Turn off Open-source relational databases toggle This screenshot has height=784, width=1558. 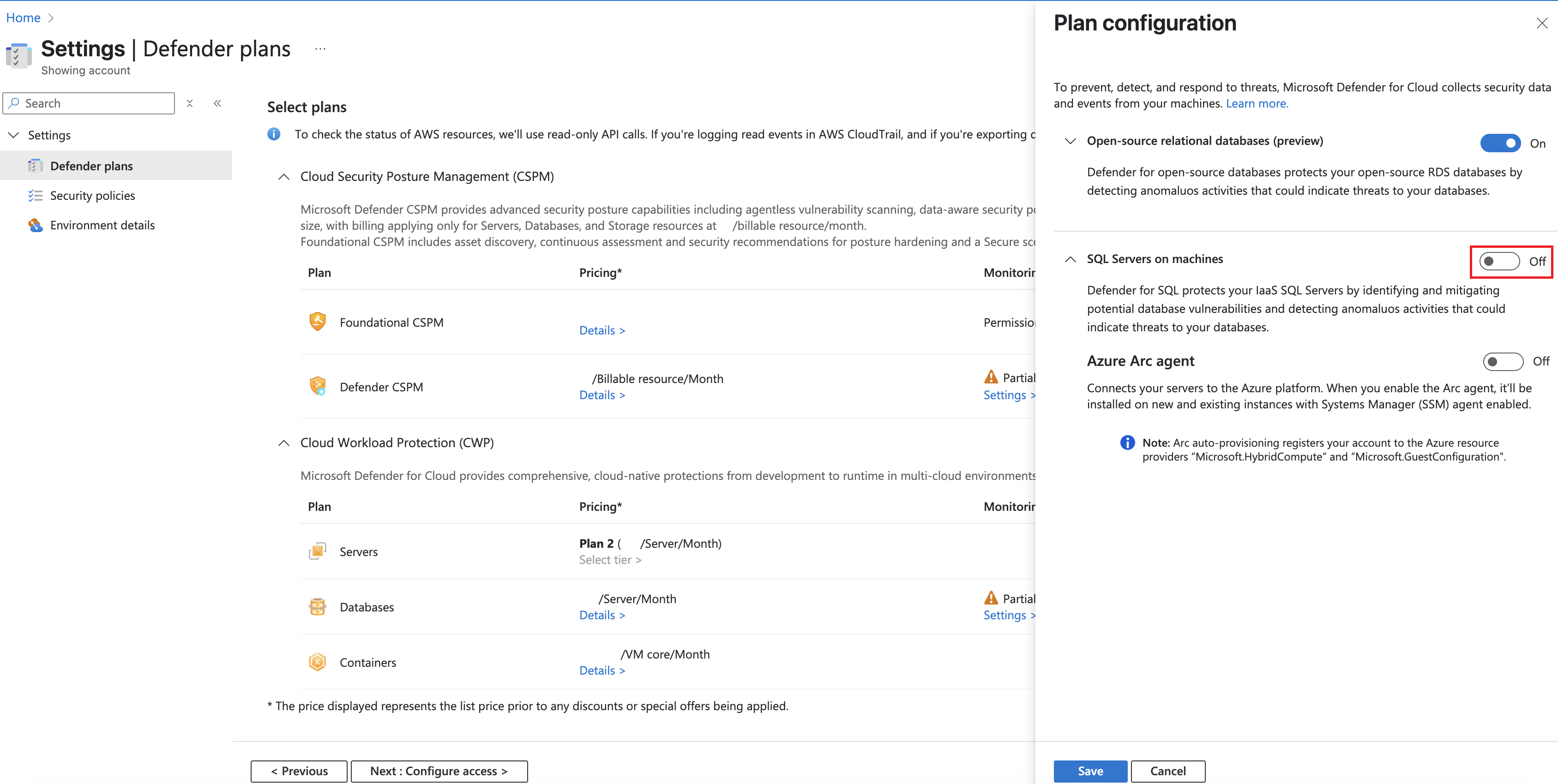coord(1499,143)
